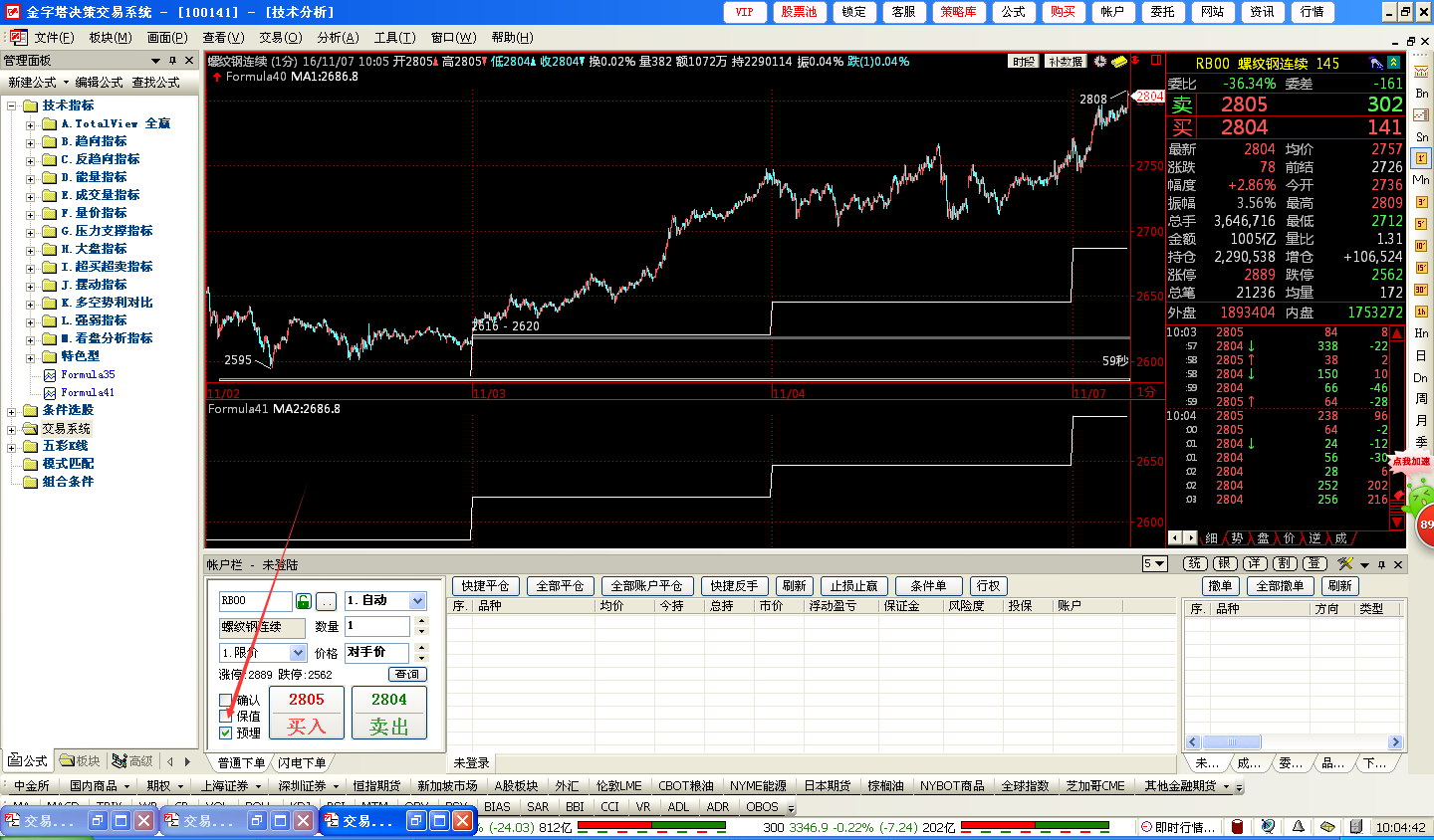Click the 1-minute period icon in right toolbar
Viewport: 1434px width, 840px height.
(x=1421, y=158)
